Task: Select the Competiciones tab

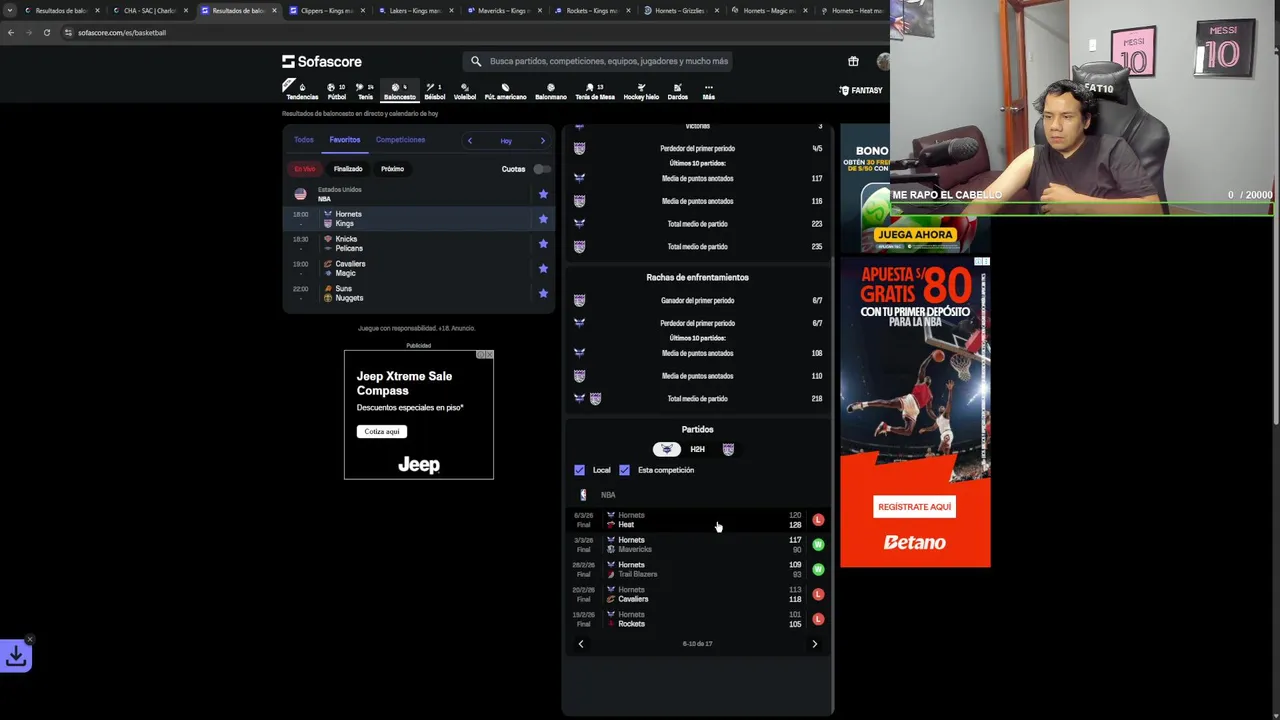Action: coord(400,140)
